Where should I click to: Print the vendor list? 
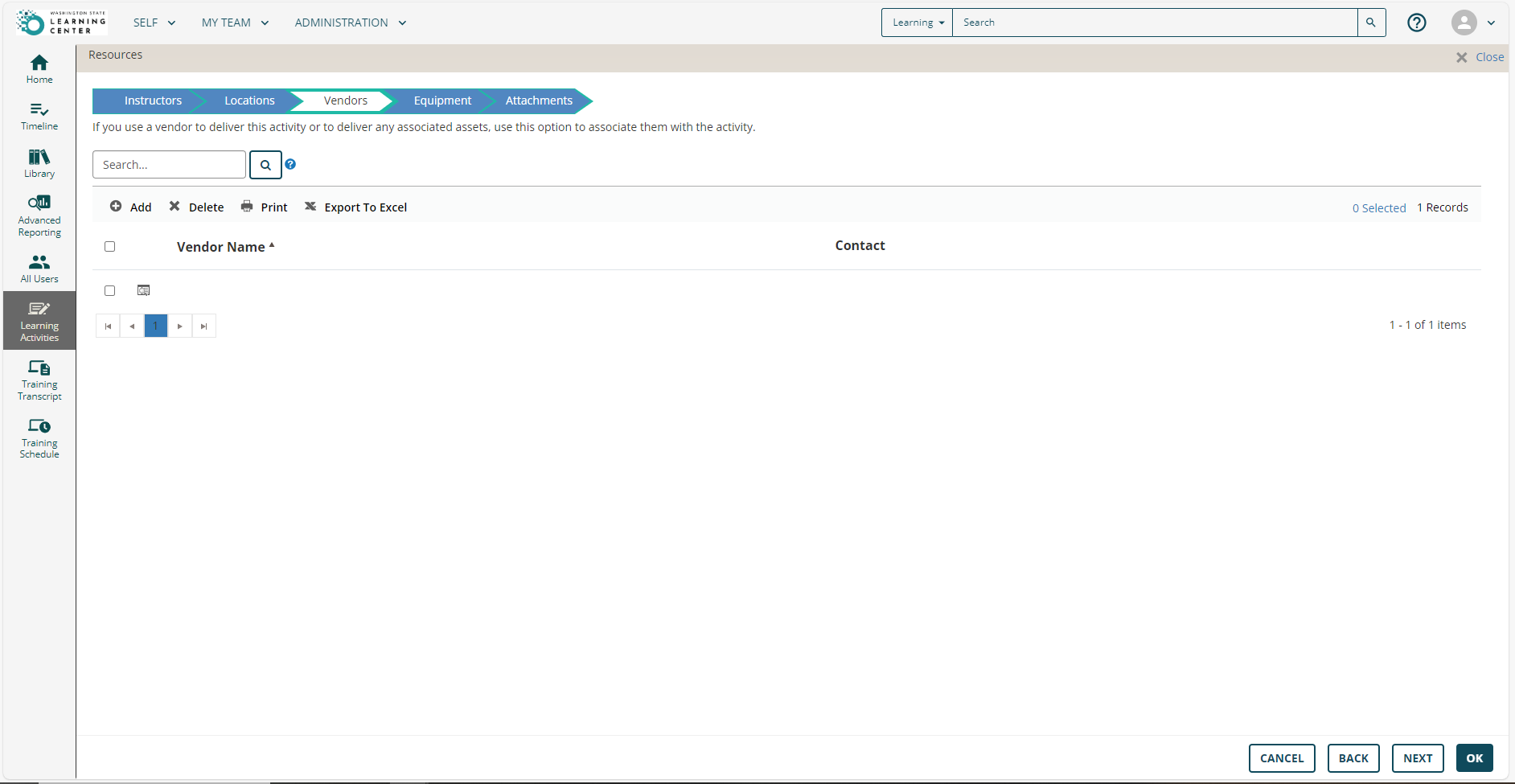(264, 207)
